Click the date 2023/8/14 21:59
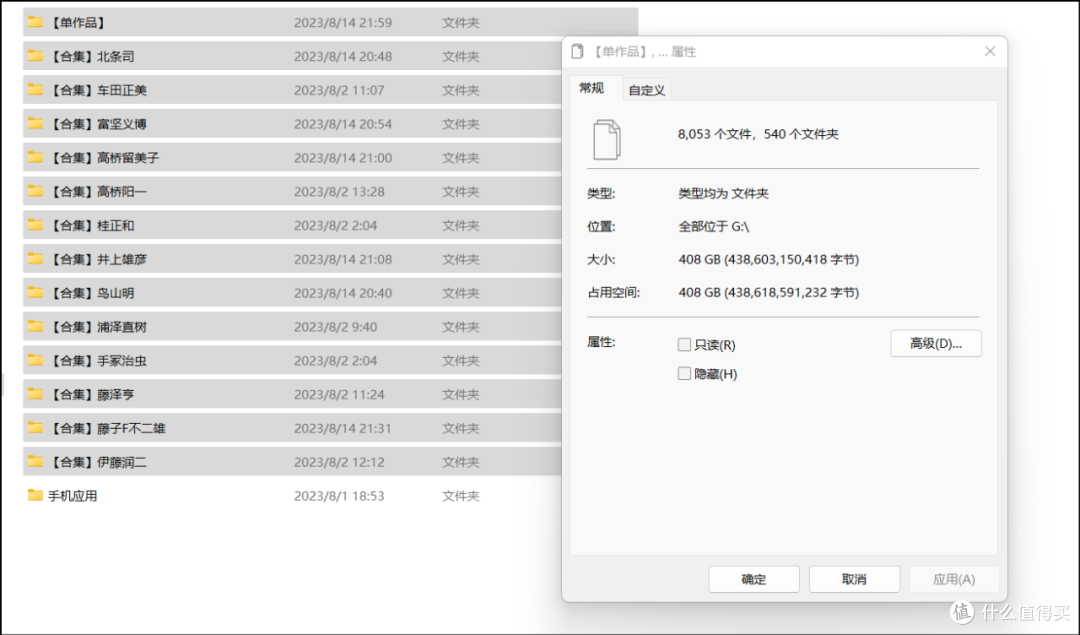 343,23
